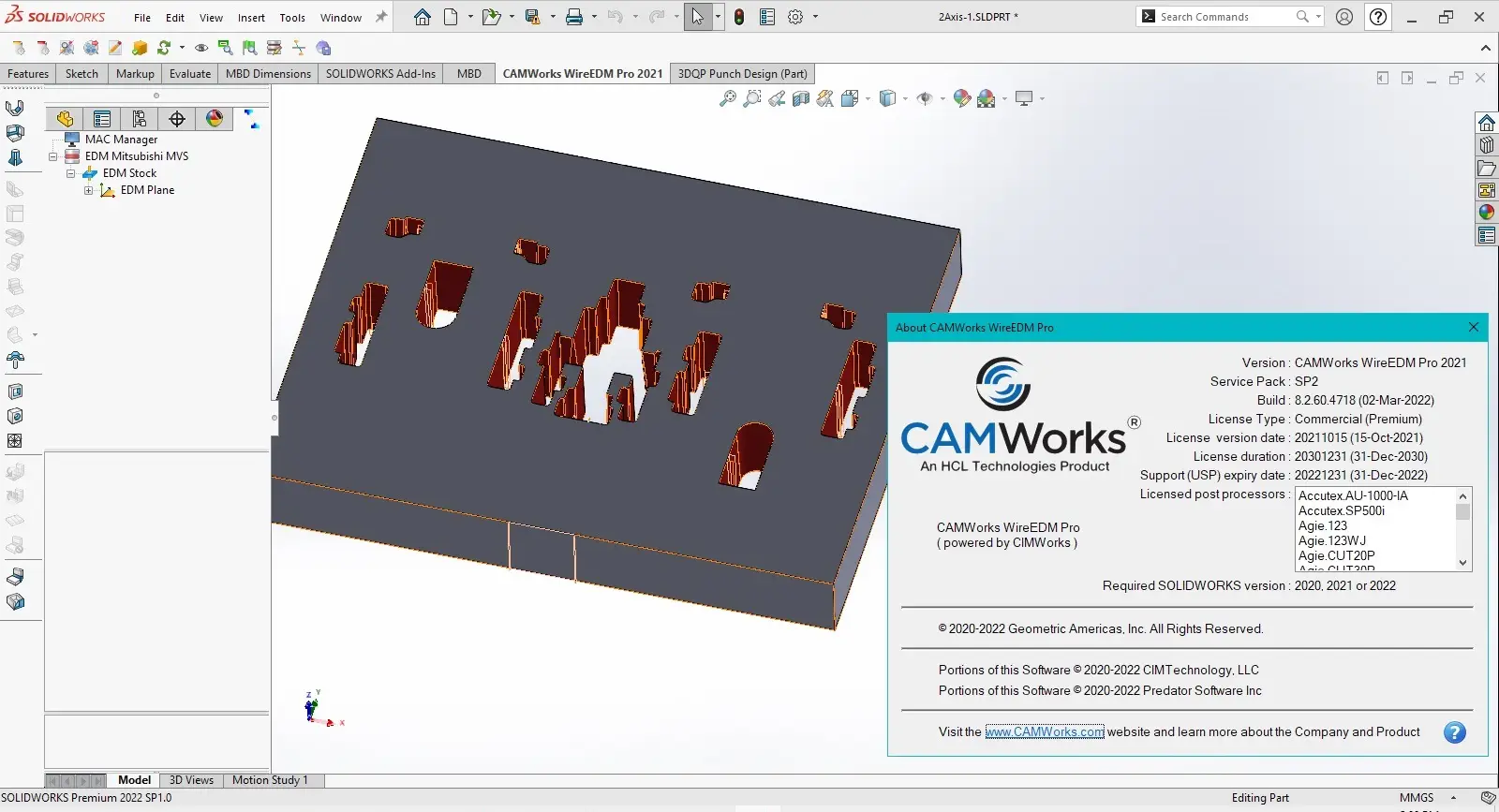Viewport: 1499px width, 812px height.
Task: Open the View Palette task pane icon
Action: click(1487, 190)
